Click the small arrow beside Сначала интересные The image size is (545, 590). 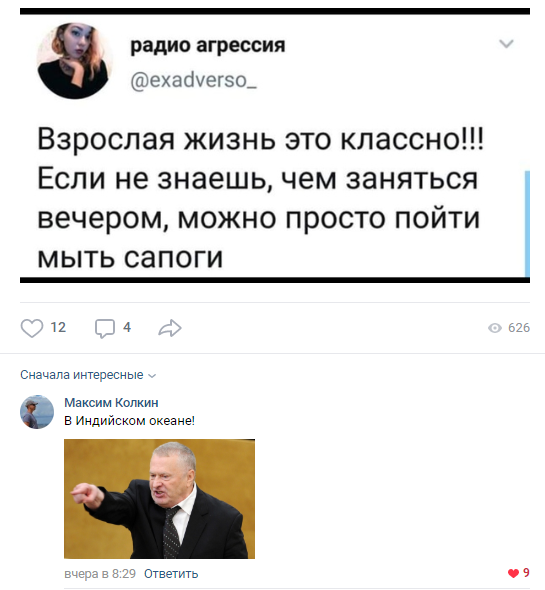click(152, 376)
